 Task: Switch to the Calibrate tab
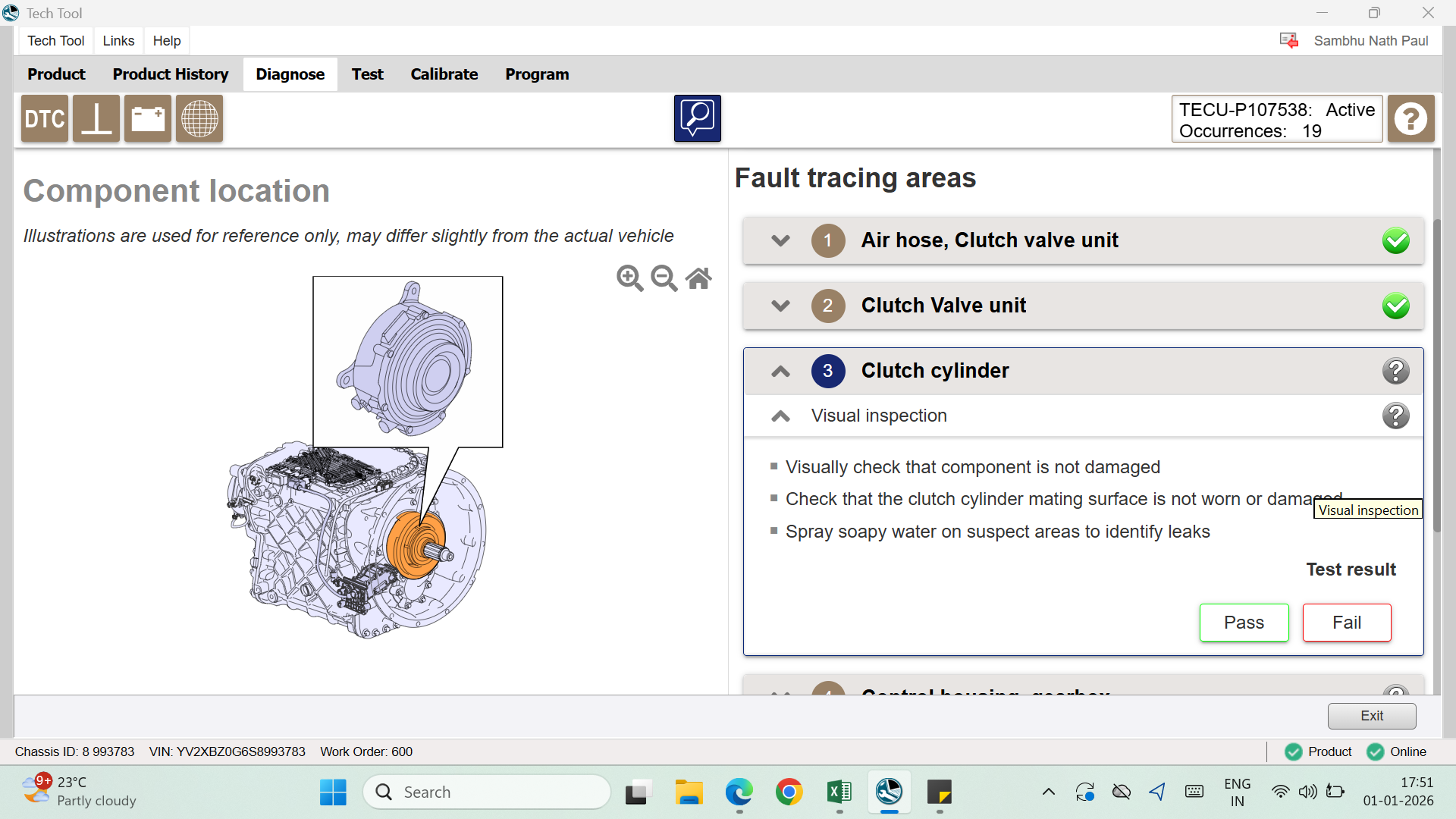(x=444, y=74)
